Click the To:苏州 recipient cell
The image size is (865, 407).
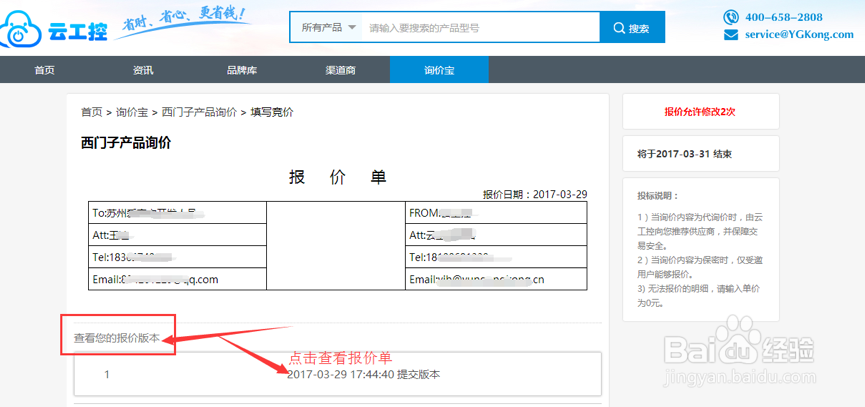177,213
